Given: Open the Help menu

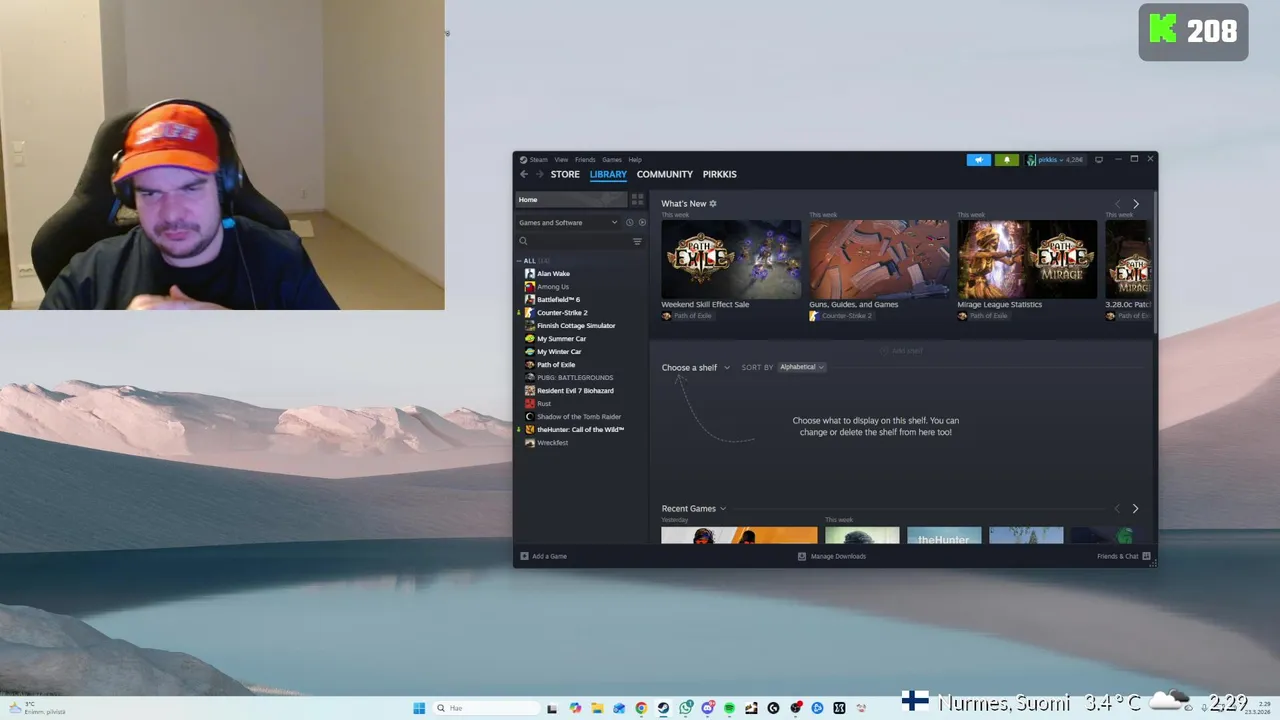Looking at the screenshot, I should pos(635,159).
